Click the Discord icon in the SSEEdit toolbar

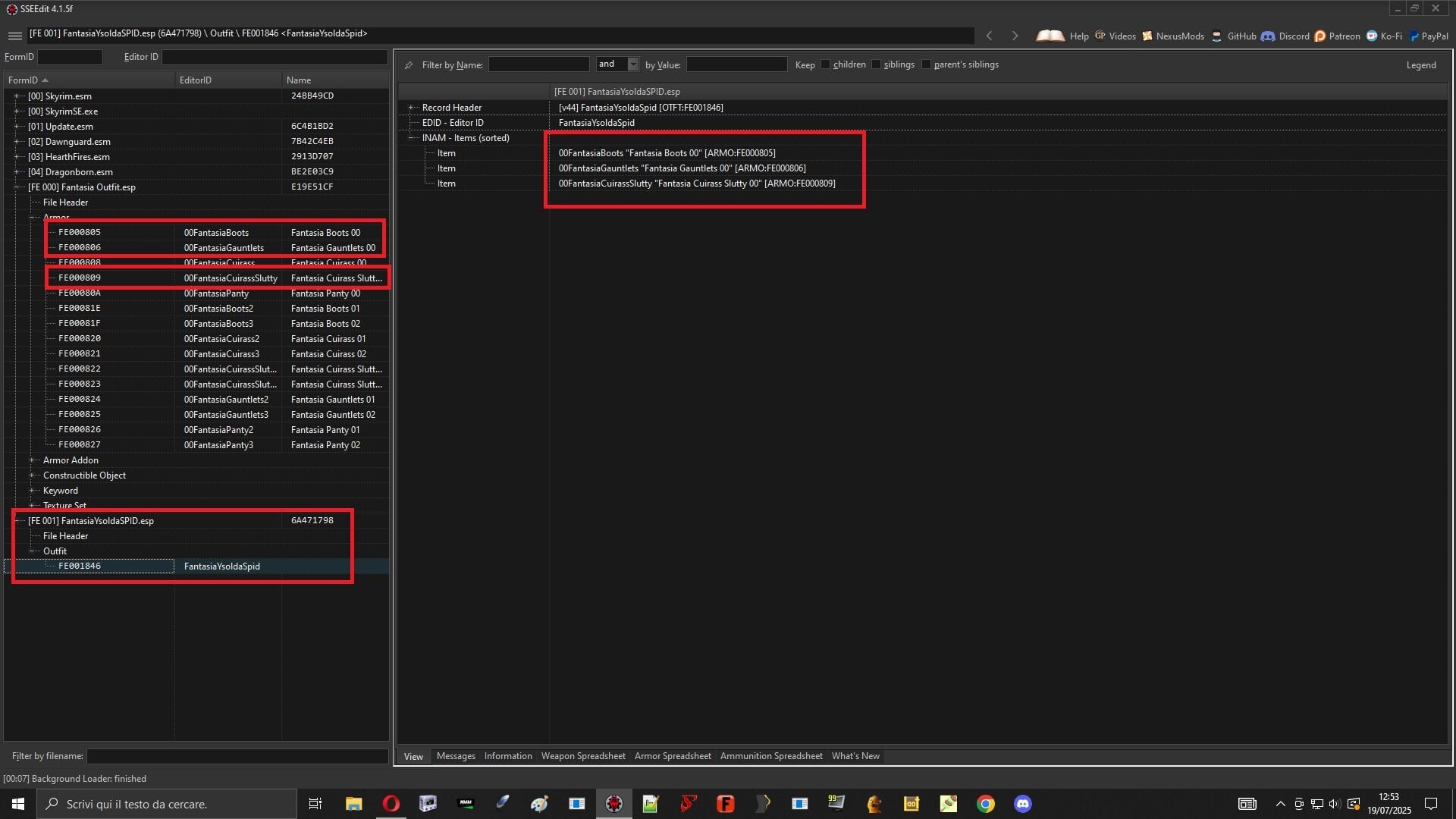pos(1268,36)
